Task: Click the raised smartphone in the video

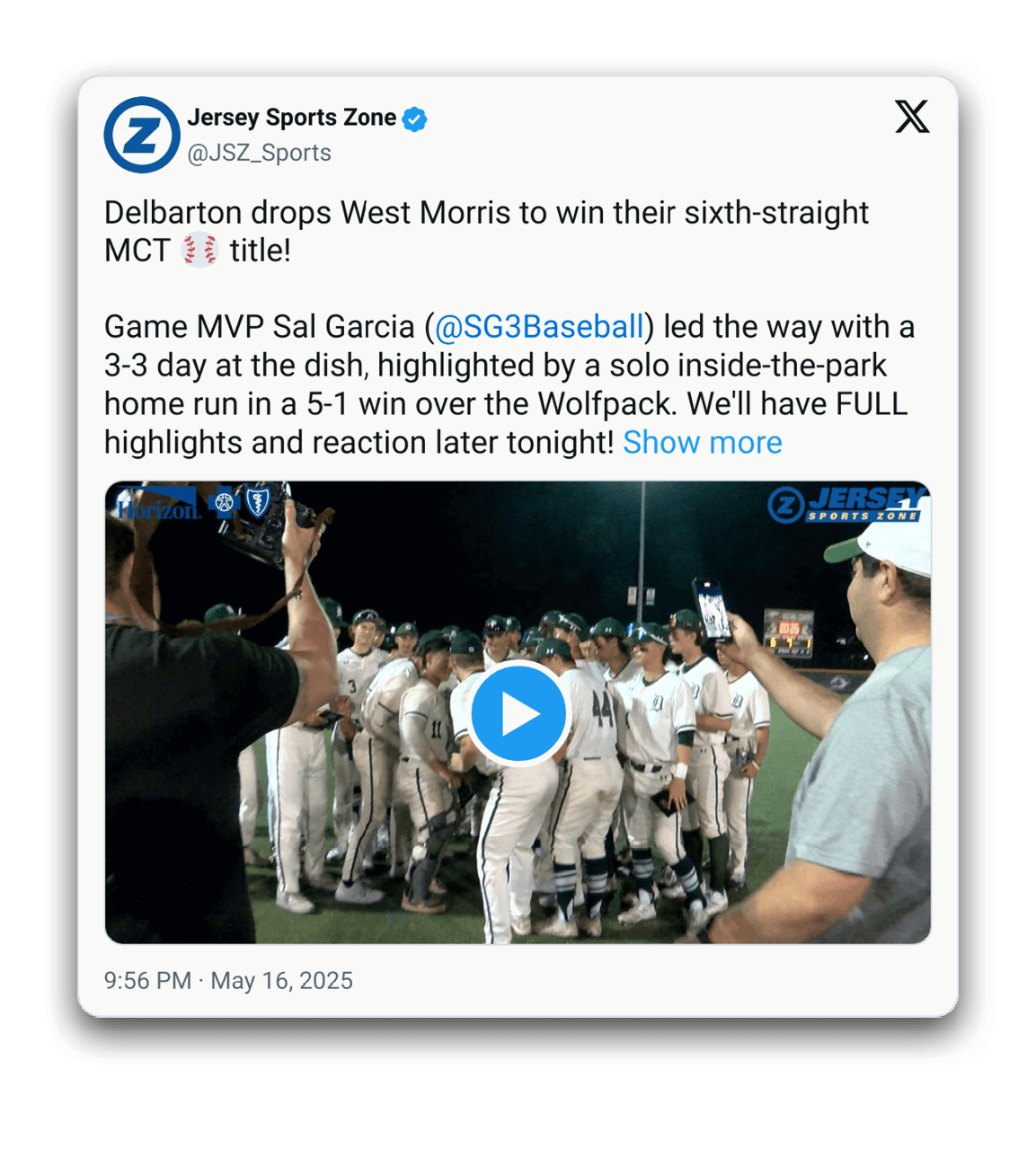Action: pos(713,609)
